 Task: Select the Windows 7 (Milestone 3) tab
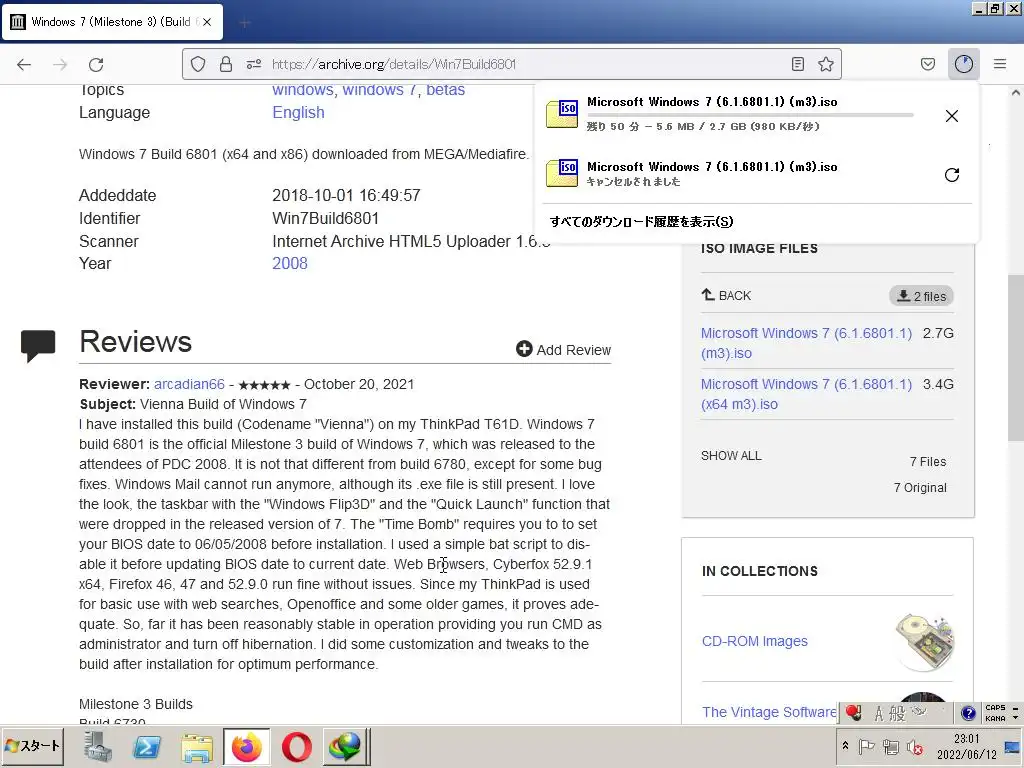[112, 22]
